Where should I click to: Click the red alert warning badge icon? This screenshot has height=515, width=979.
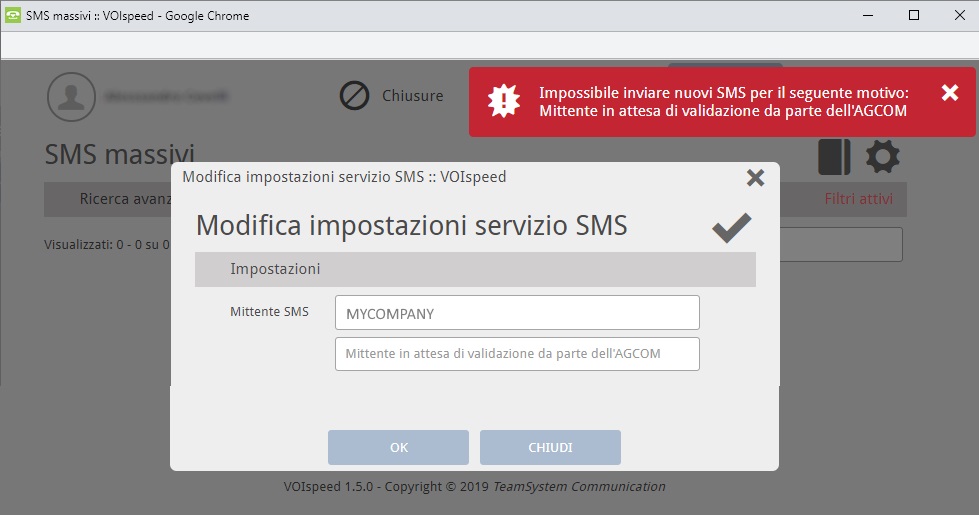503,101
